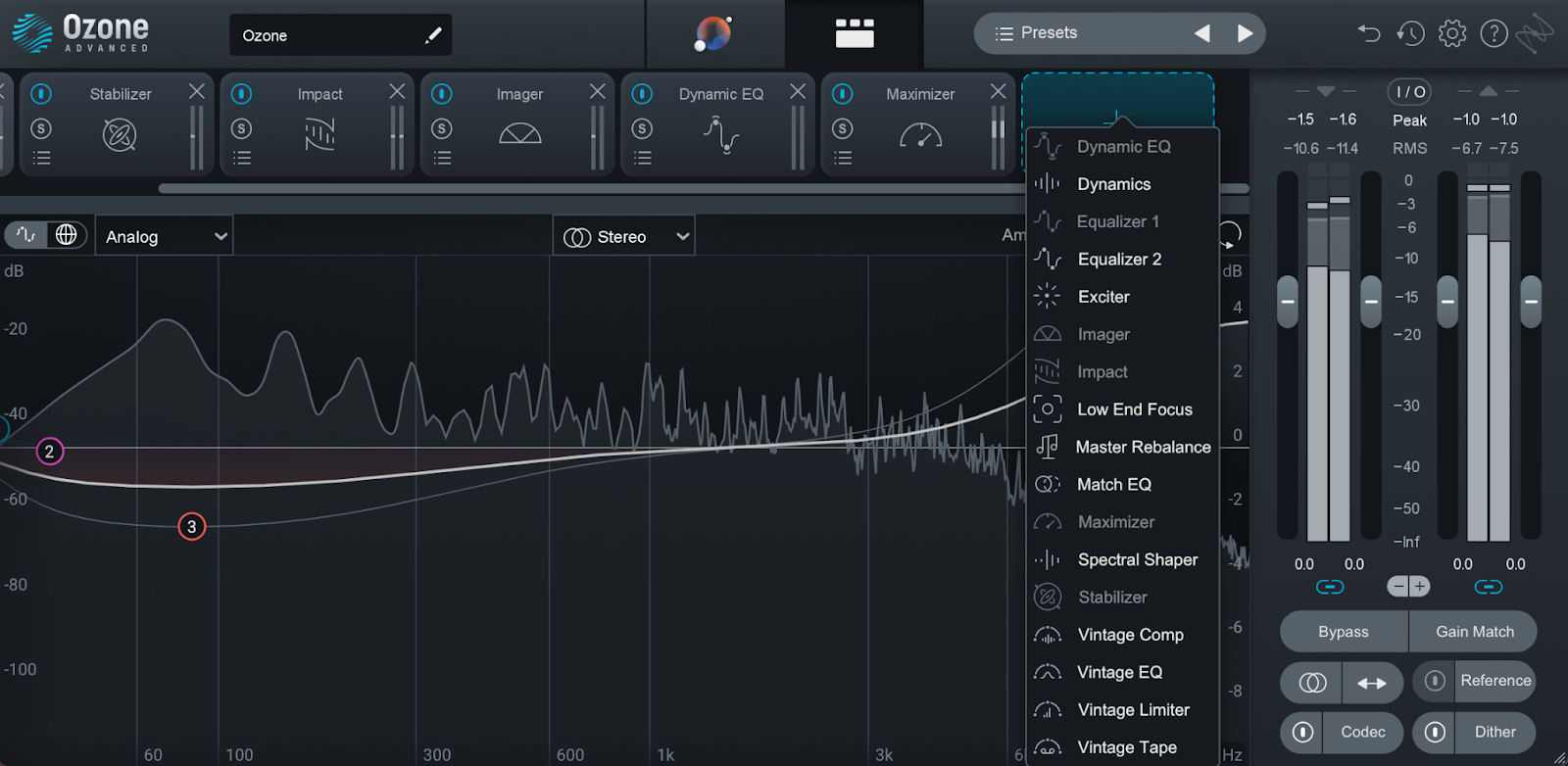This screenshot has width=1568, height=766.
Task: Select the Stabilizer module icon
Action: (x=120, y=134)
